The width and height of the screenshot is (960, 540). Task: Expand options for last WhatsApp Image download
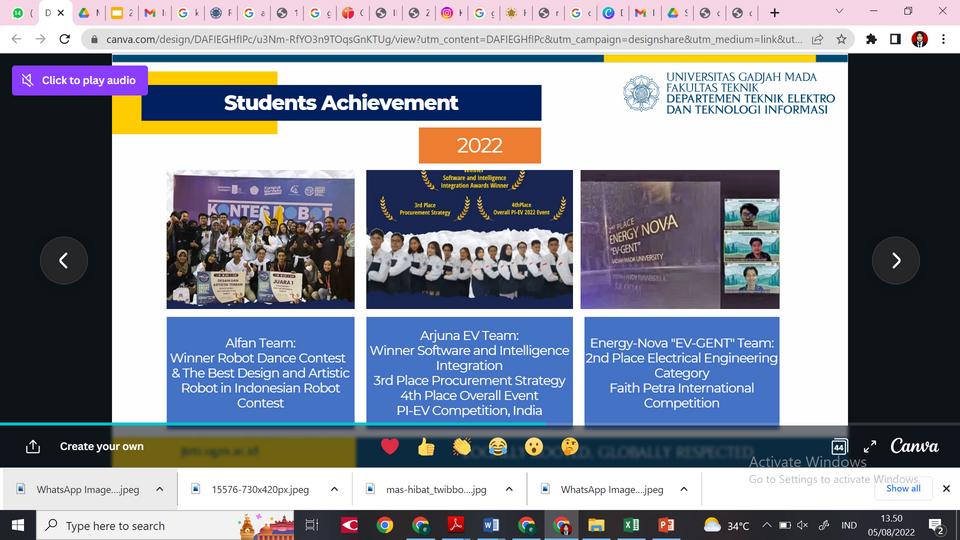click(x=684, y=489)
